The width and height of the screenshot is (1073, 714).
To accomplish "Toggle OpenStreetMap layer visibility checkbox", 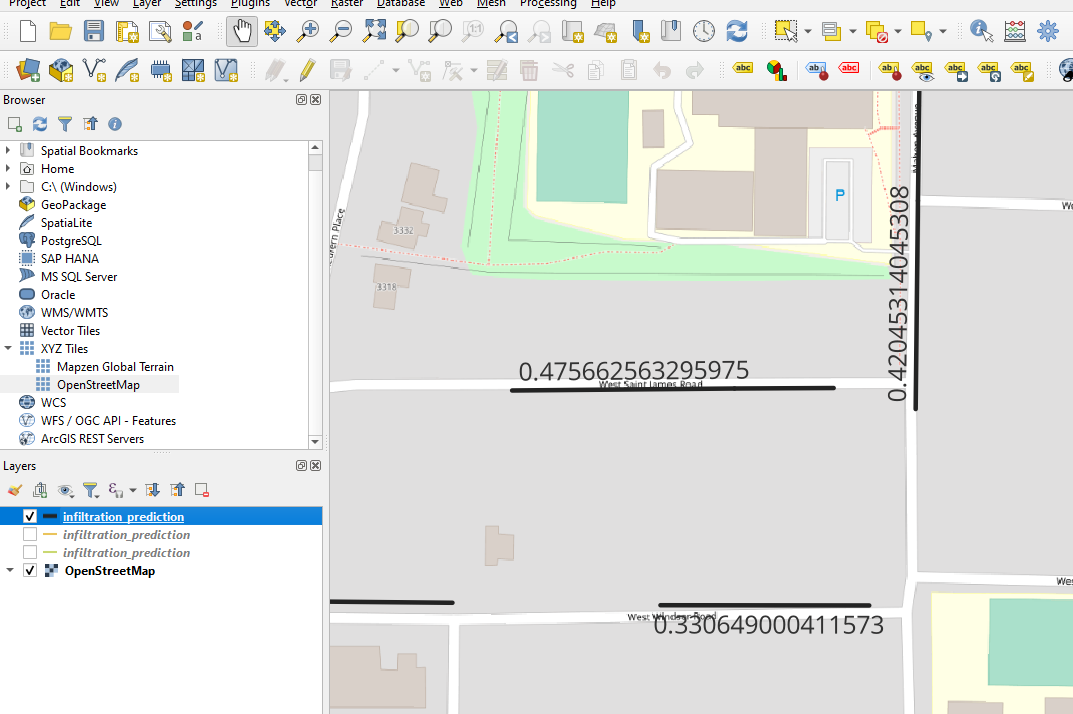I will (29, 570).
